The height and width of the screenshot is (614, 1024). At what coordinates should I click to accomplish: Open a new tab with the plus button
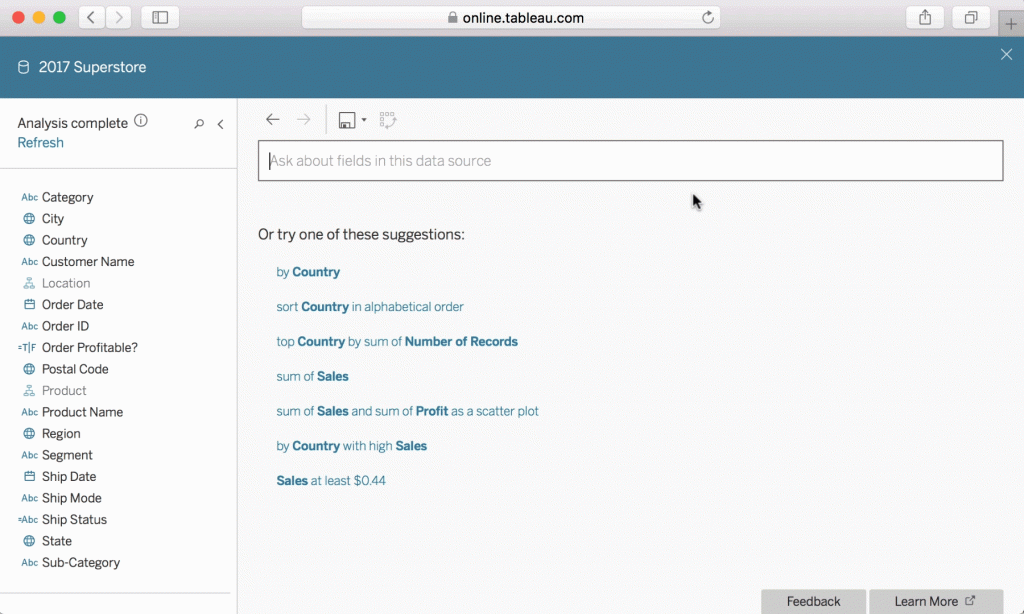[1011, 24]
